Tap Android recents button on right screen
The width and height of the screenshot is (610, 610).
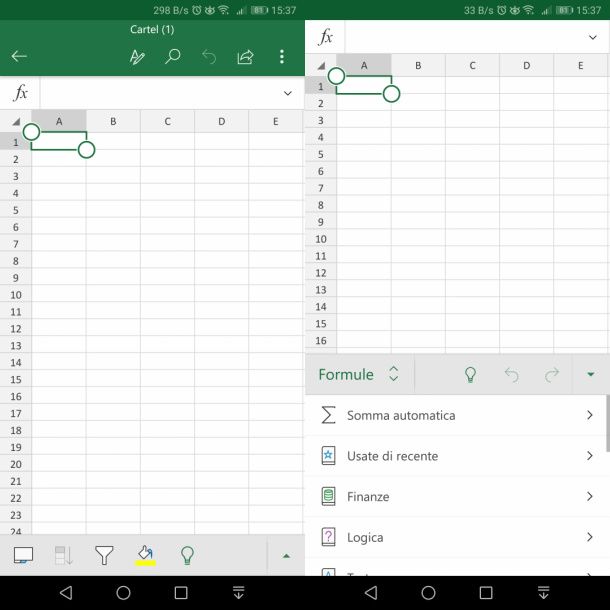coord(486,592)
